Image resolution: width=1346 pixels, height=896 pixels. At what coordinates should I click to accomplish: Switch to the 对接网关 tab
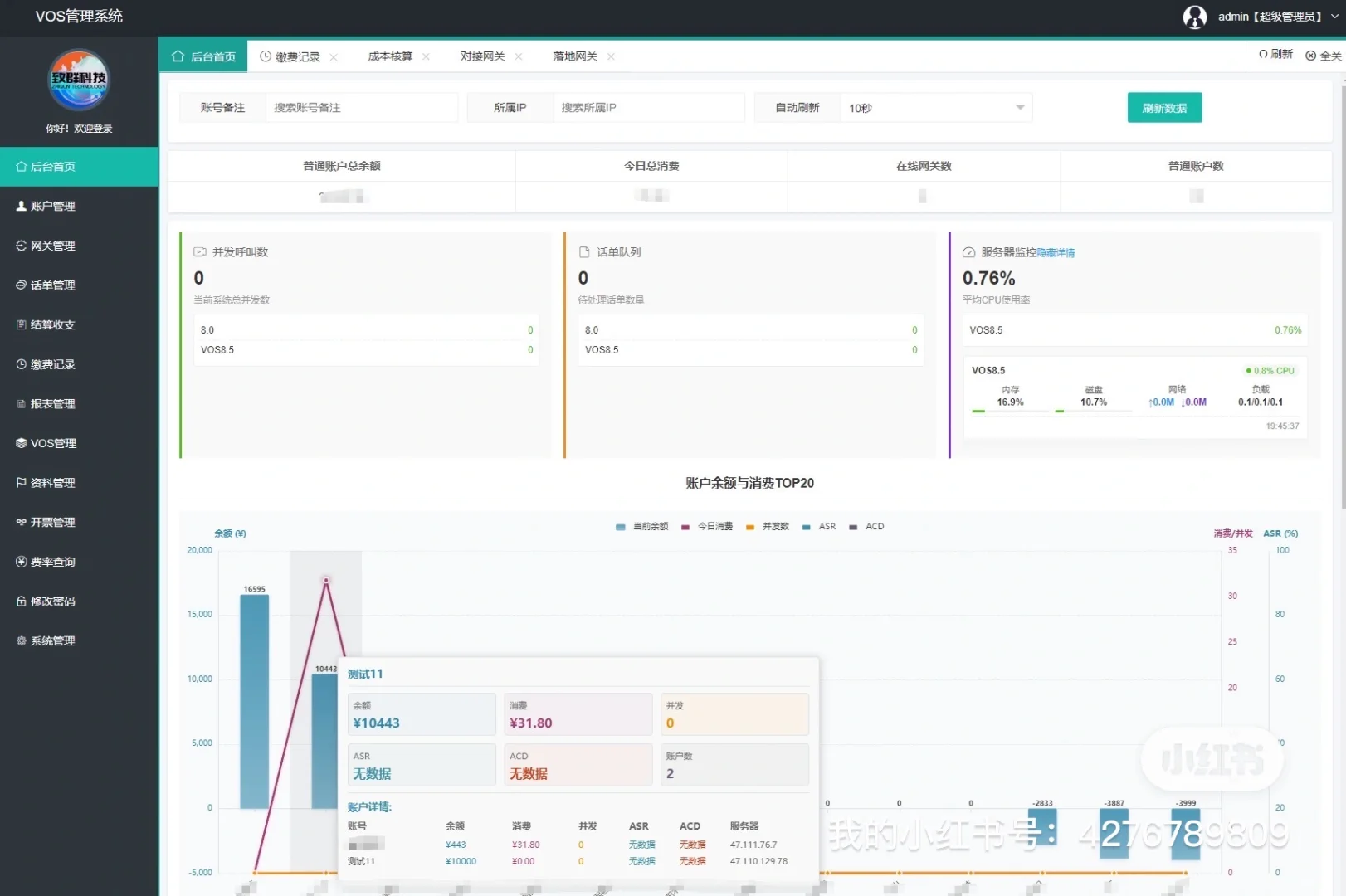(483, 56)
